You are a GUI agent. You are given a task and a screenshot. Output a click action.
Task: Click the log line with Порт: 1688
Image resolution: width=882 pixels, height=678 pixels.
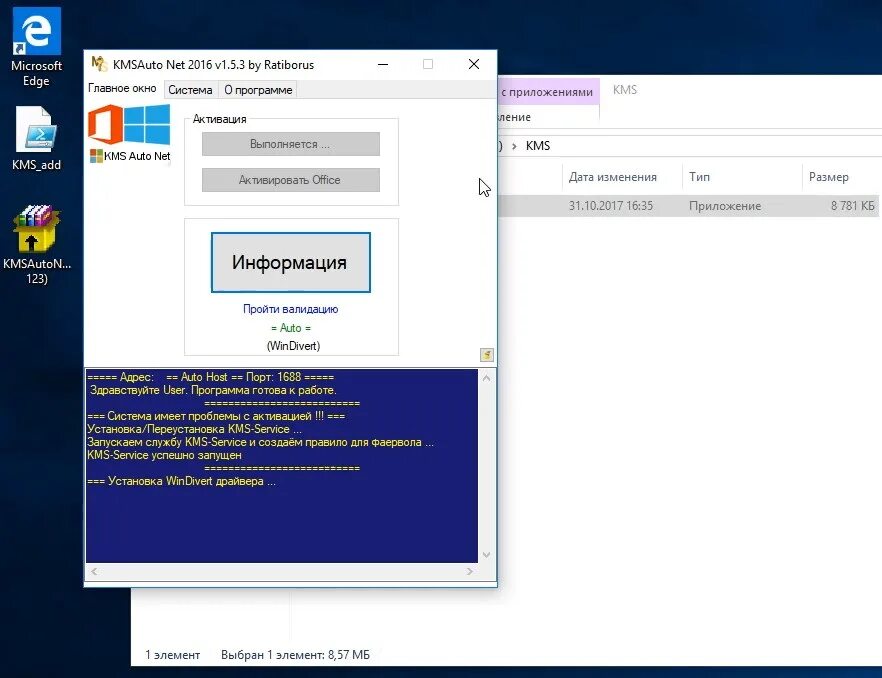(210, 377)
